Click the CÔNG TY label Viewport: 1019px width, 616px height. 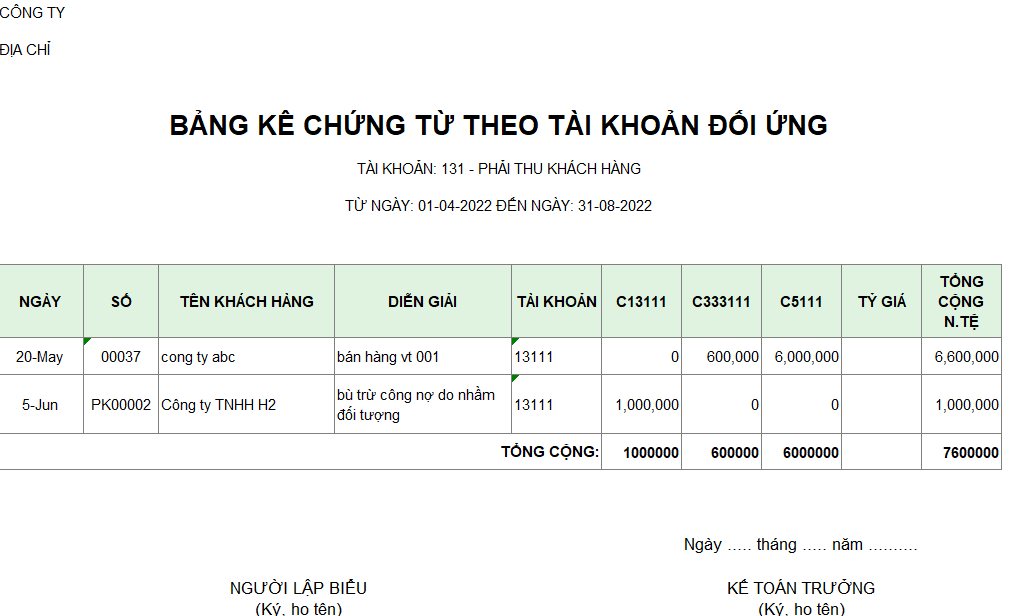[32, 12]
